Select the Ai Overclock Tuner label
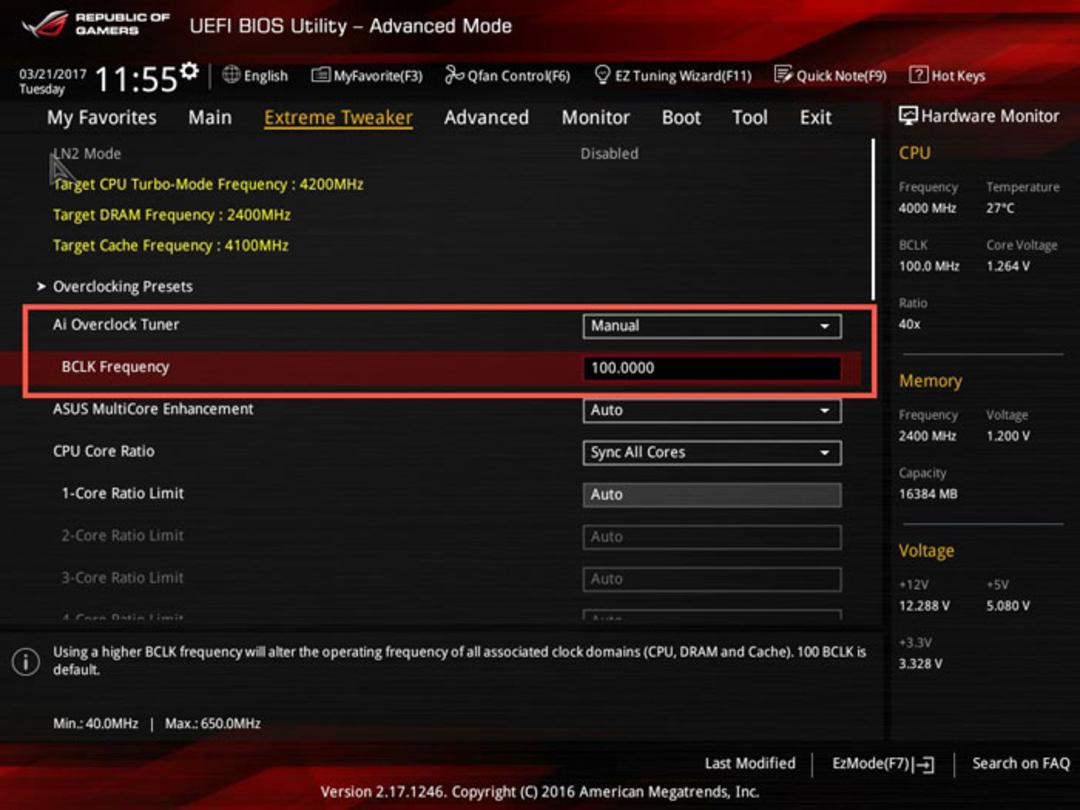This screenshot has width=1080, height=810. pos(116,324)
